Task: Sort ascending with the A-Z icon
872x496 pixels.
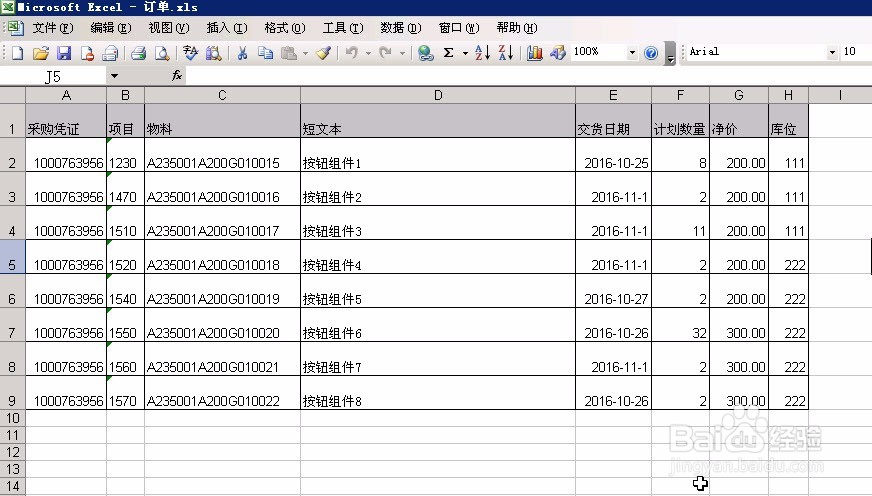Action: (x=483, y=53)
